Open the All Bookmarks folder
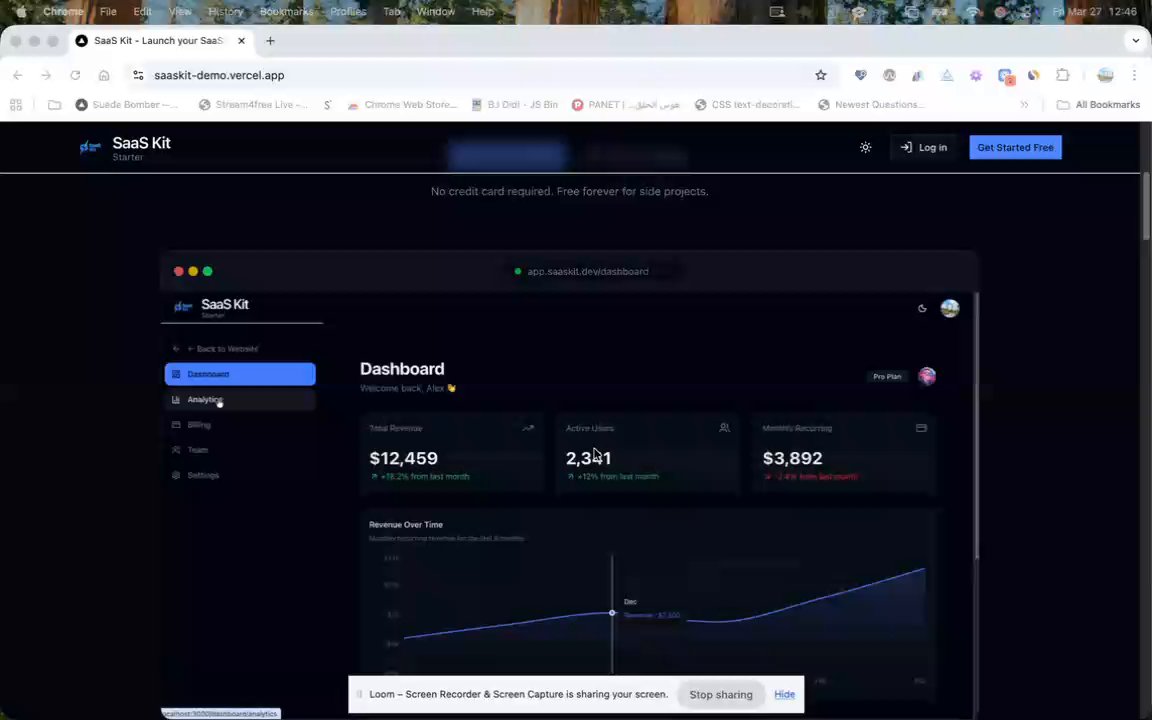 (x=1098, y=105)
